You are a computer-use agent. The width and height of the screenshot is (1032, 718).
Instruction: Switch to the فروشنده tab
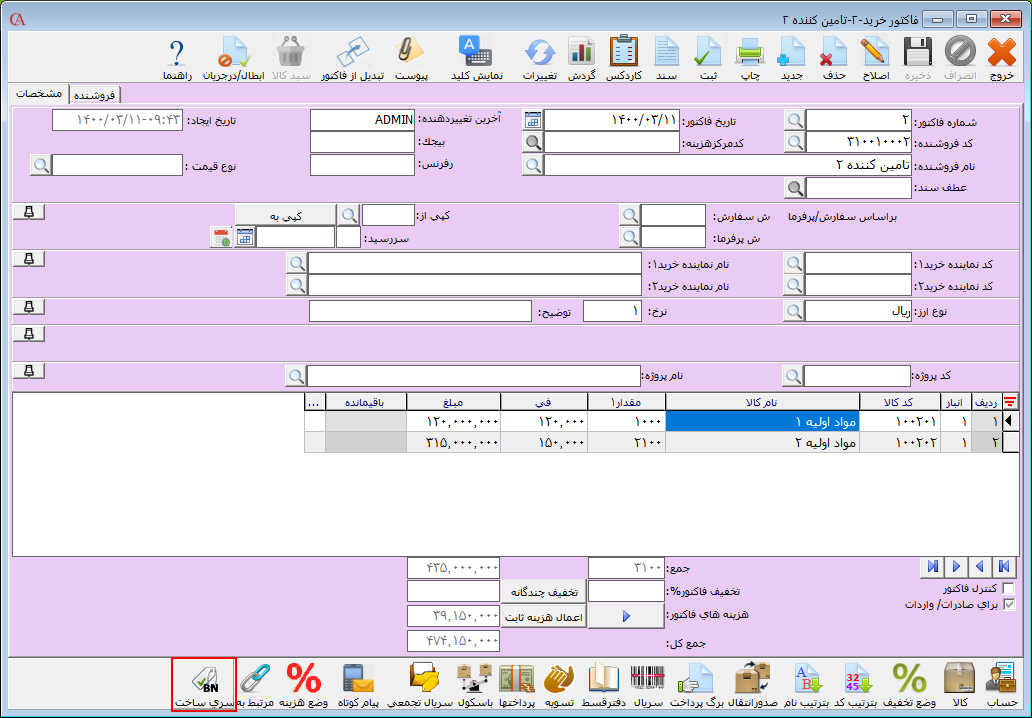click(94, 95)
